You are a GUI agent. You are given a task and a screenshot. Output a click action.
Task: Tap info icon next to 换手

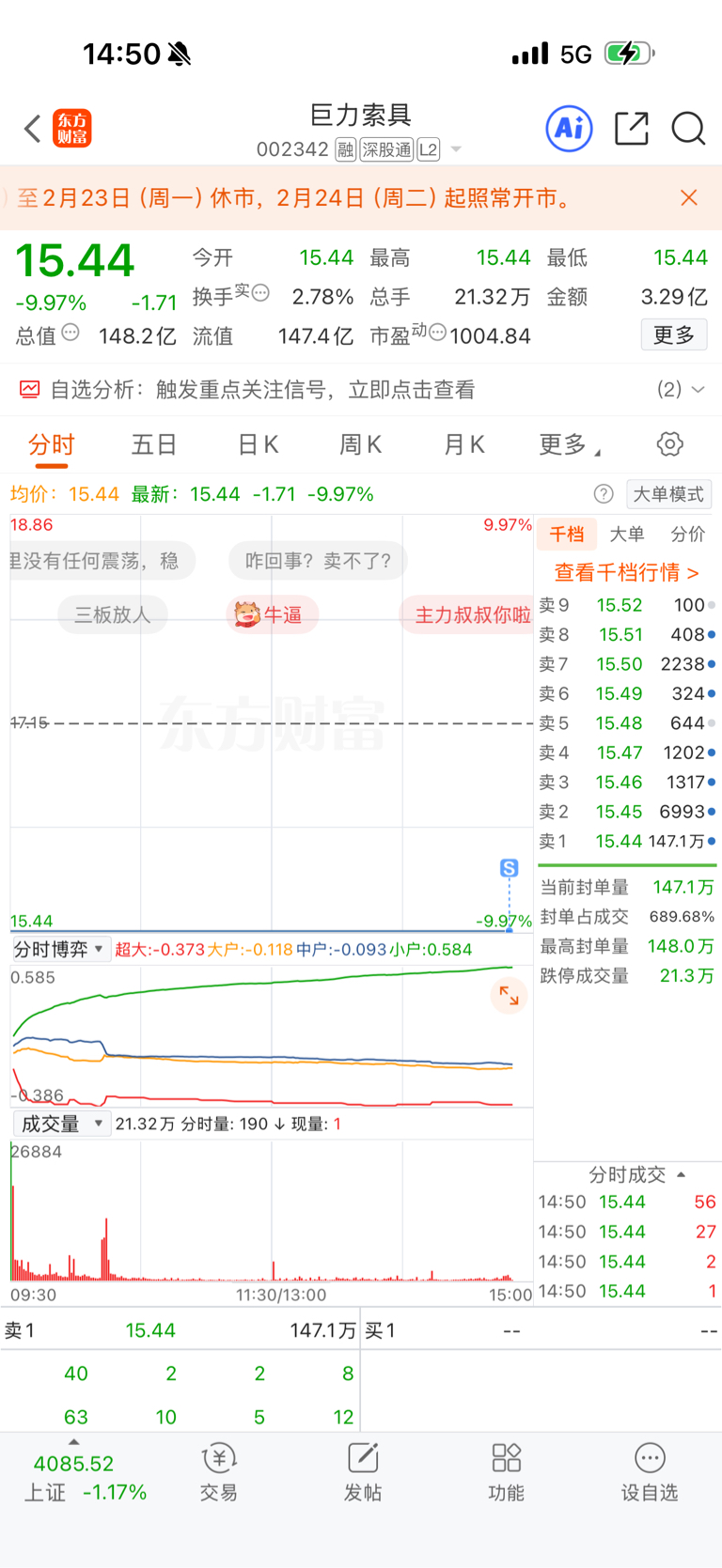coord(260,292)
